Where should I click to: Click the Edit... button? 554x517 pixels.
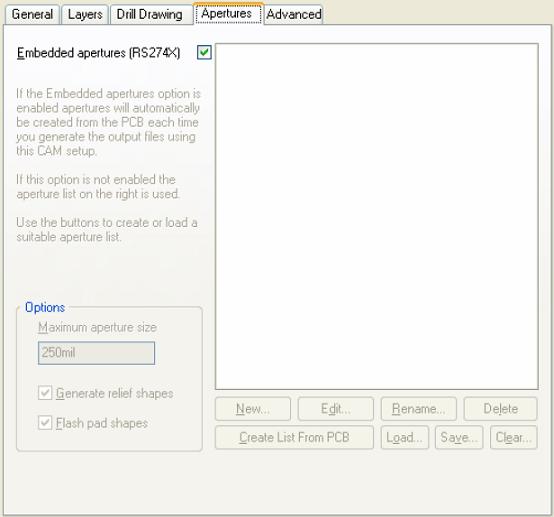click(x=336, y=409)
